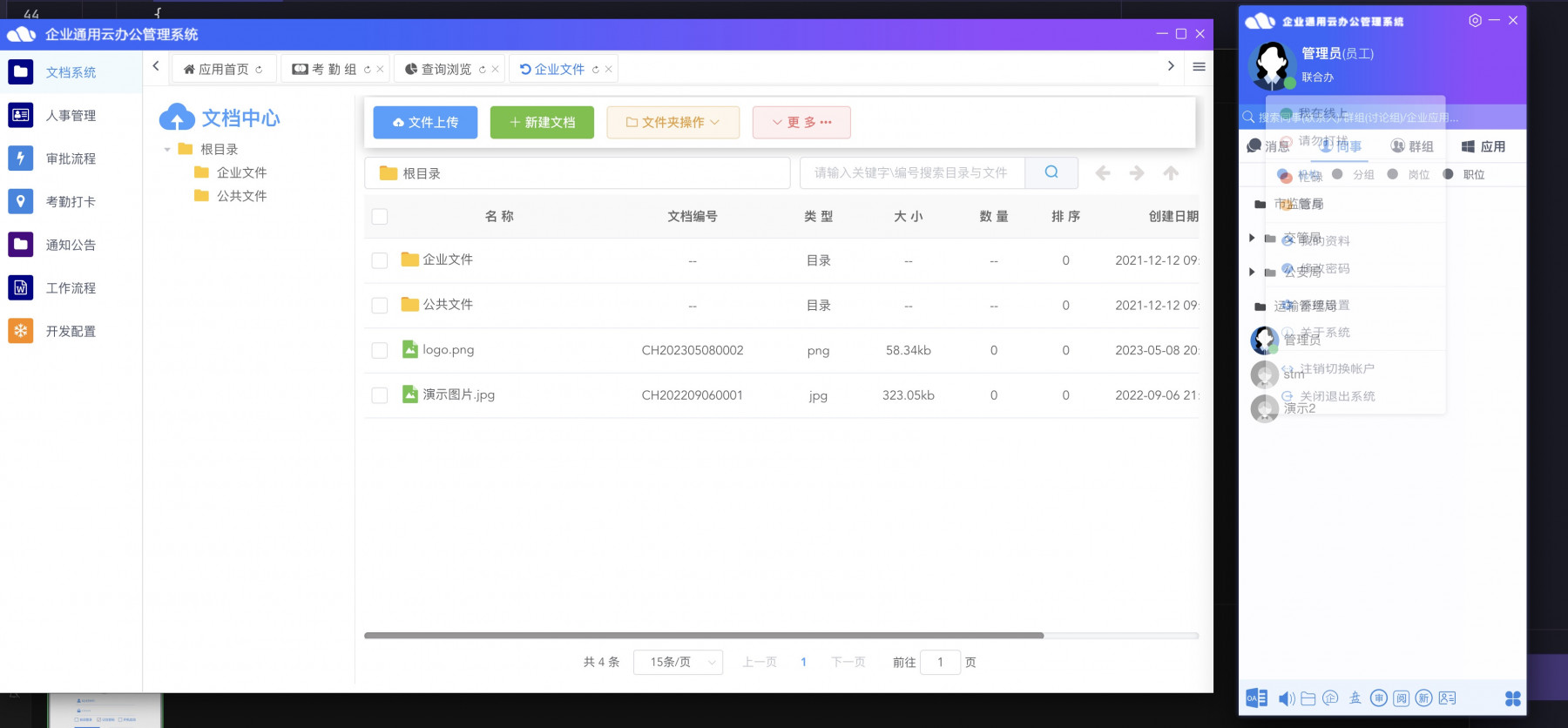Viewport: 1568px width, 728px height.
Task: Collapse the 根目录 tree node
Action: (x=167, y=150)
